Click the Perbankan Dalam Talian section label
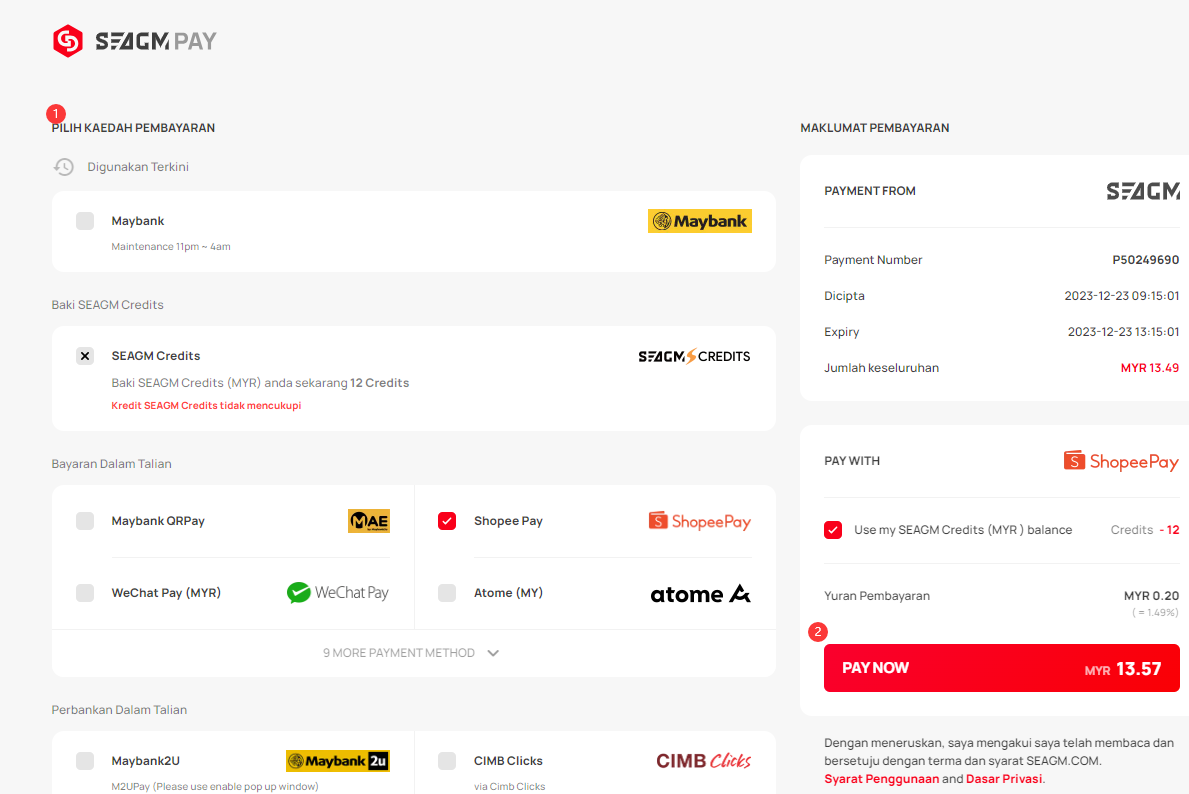This screenshot has width=1189, height=794. [x=119, y=710]
